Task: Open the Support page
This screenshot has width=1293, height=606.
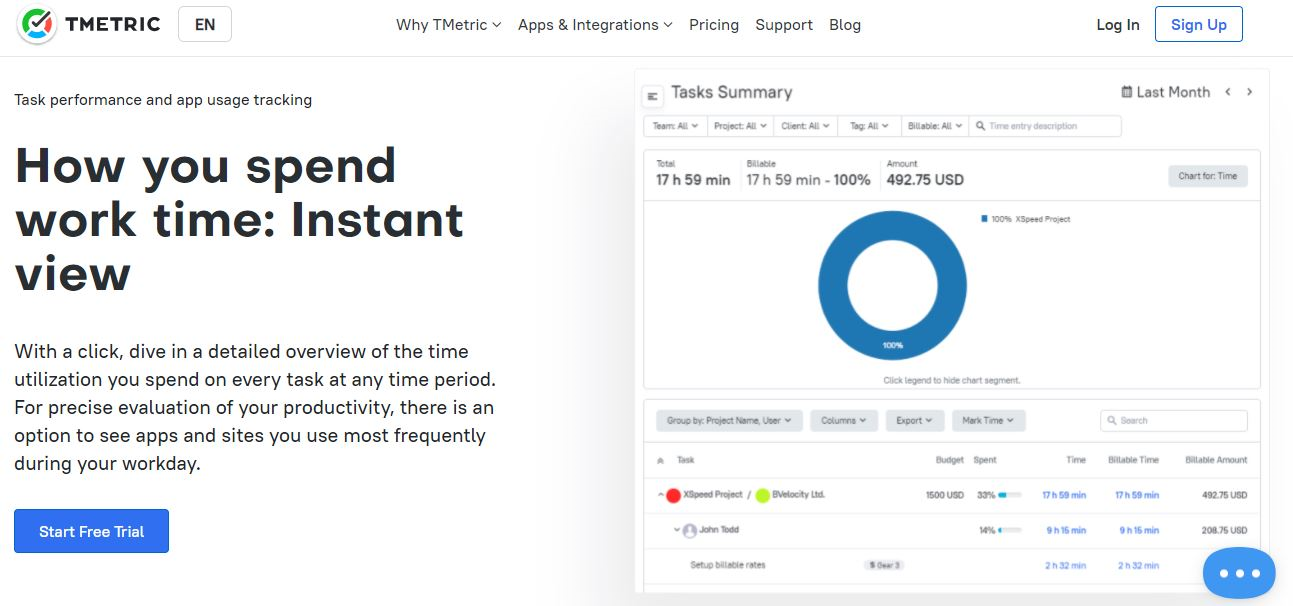Action: (x=784, y=25)
